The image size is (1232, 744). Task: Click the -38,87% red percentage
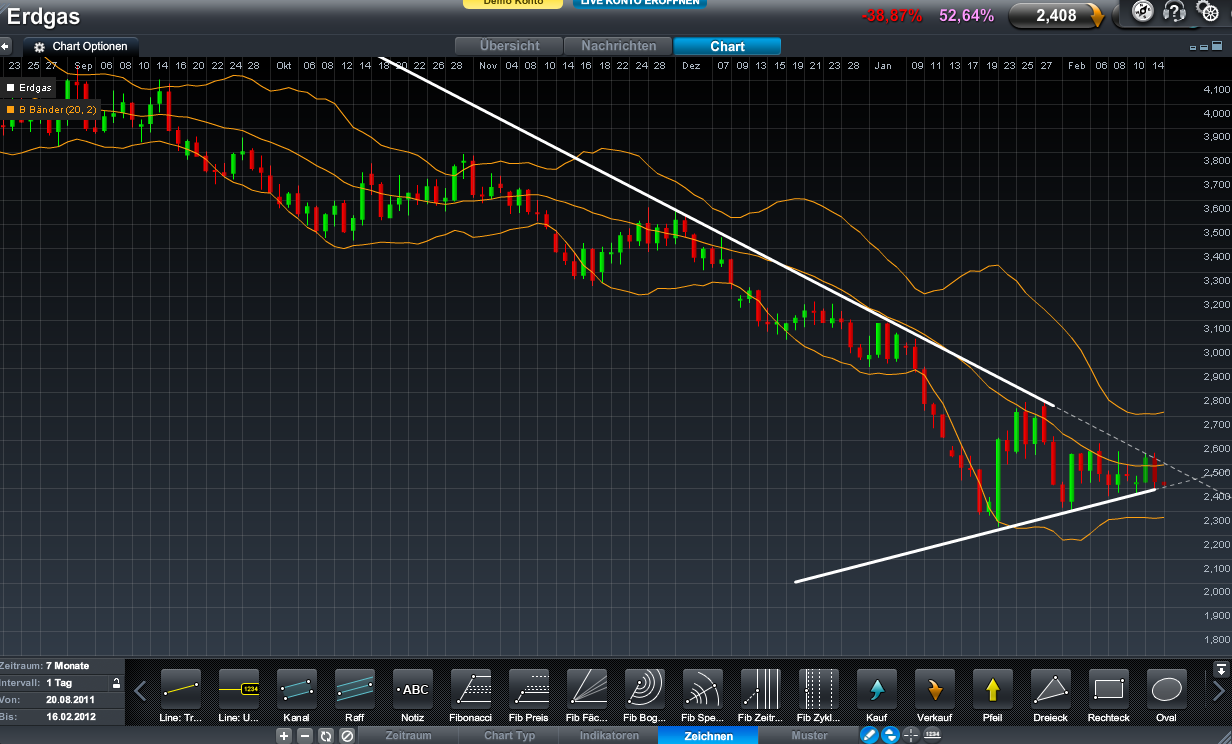[x=892, y=16]
